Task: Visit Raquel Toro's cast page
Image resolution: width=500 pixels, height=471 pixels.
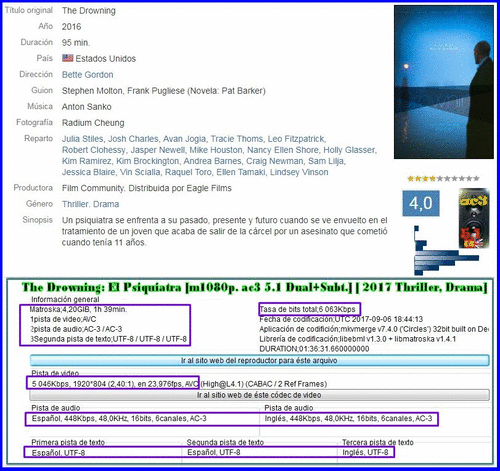Action: (x=188, y=172)
